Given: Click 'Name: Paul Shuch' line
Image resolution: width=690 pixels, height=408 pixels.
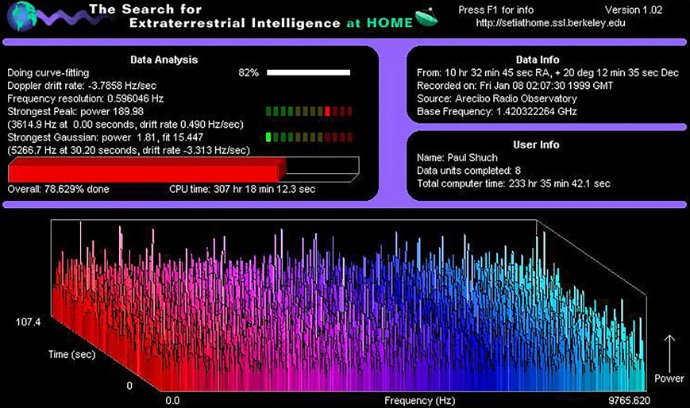Looking at the screenshot, I should [457, 158].
